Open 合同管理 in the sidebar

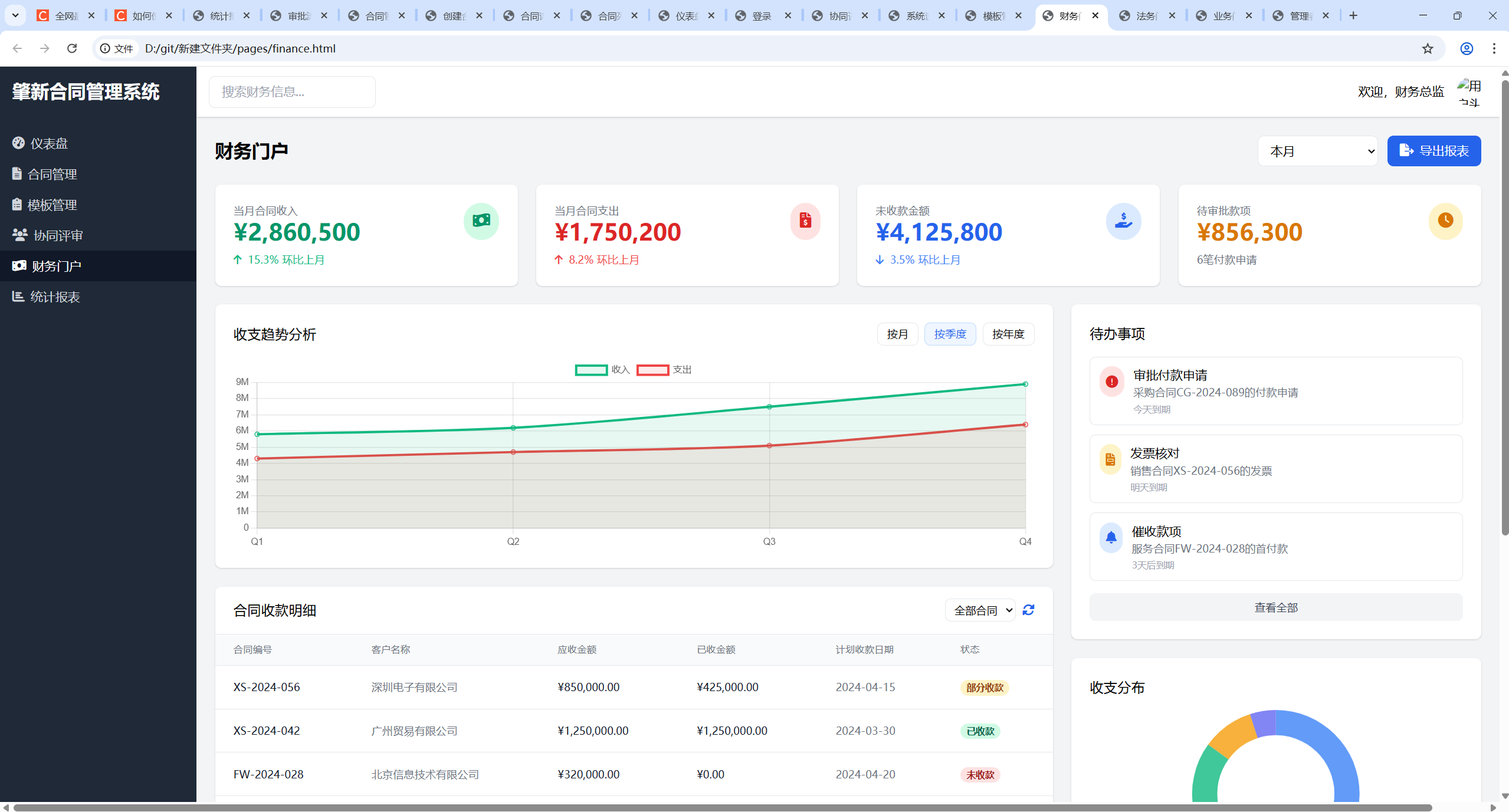pos(52,174)
